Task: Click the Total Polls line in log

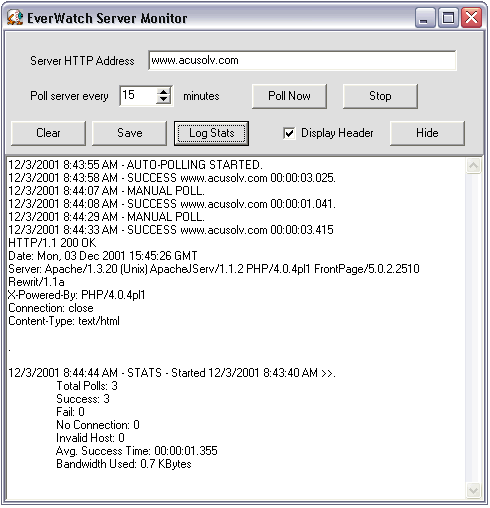Action: click(87, 386)
